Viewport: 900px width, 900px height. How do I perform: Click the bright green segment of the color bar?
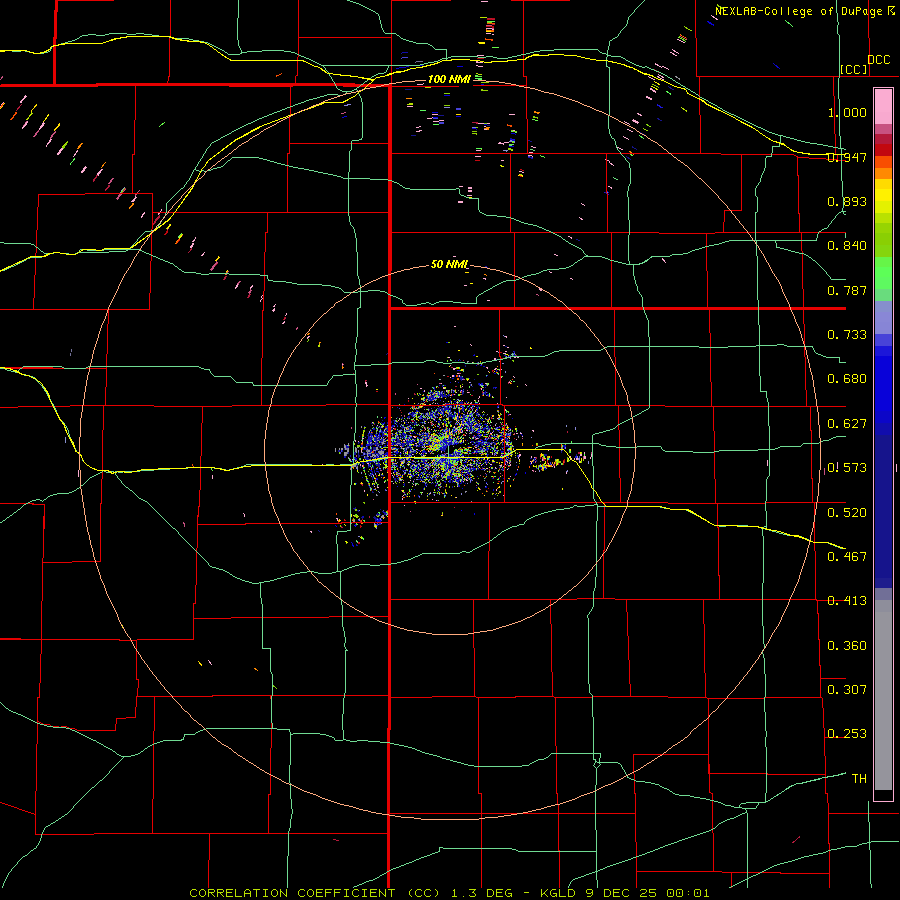883,274
